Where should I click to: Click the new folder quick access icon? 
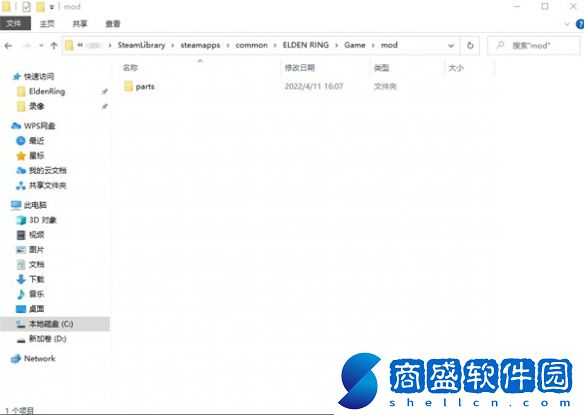point(40,7)
